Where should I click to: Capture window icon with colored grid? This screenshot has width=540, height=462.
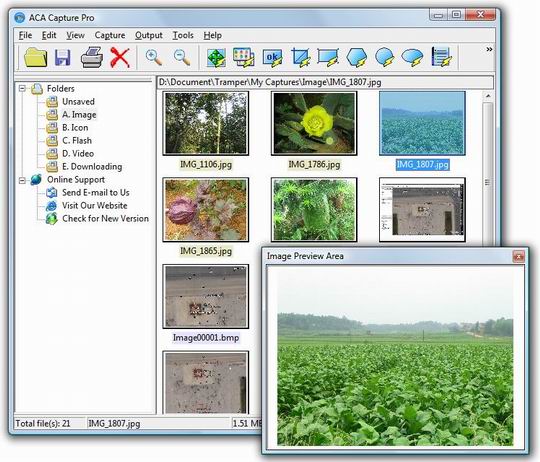[244, 57]
